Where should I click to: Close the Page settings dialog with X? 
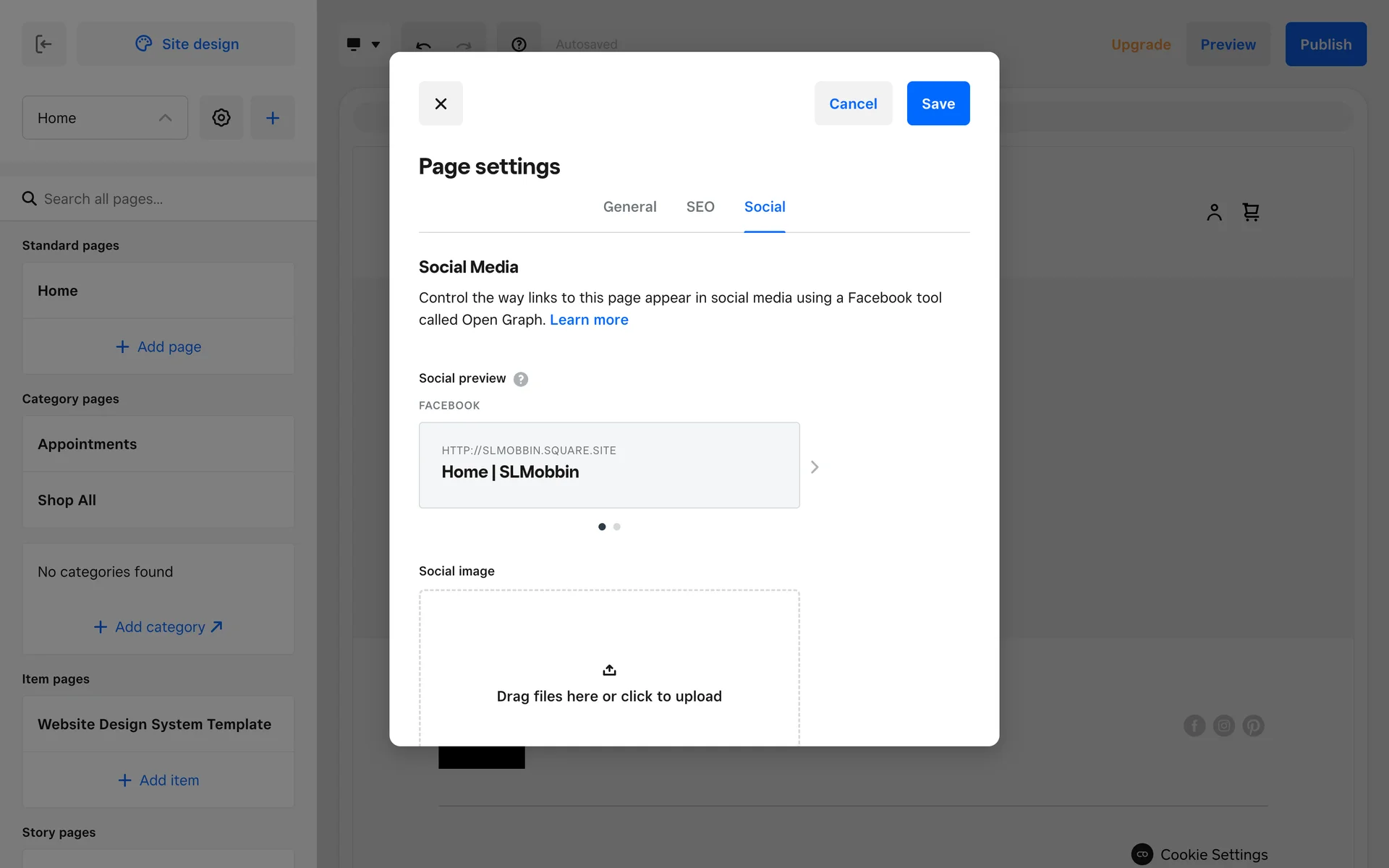pyautogui.click(x=441, y=103)
